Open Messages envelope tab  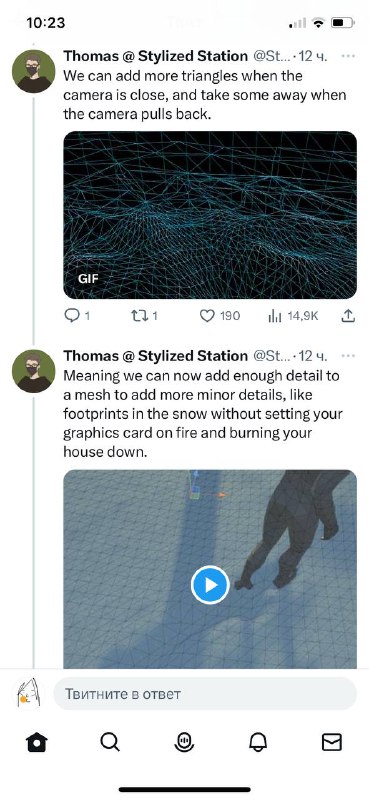[332, 742]
